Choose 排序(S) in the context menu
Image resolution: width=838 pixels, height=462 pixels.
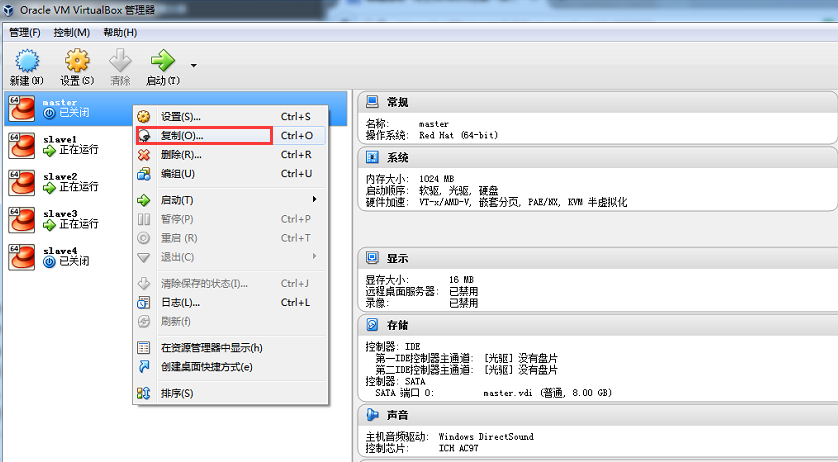(231, 394)
